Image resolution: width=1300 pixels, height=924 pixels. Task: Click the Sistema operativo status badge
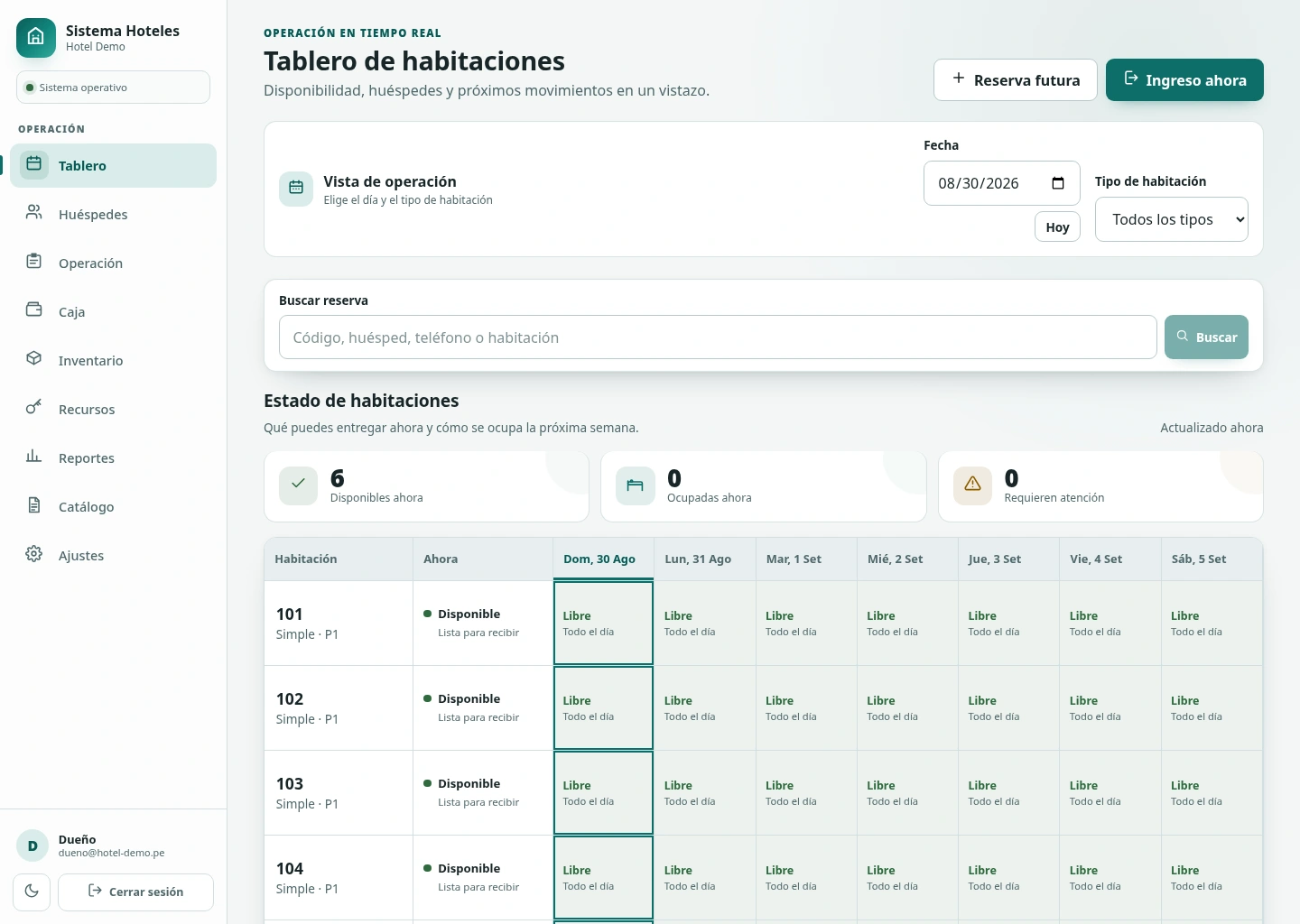(113, 87)
